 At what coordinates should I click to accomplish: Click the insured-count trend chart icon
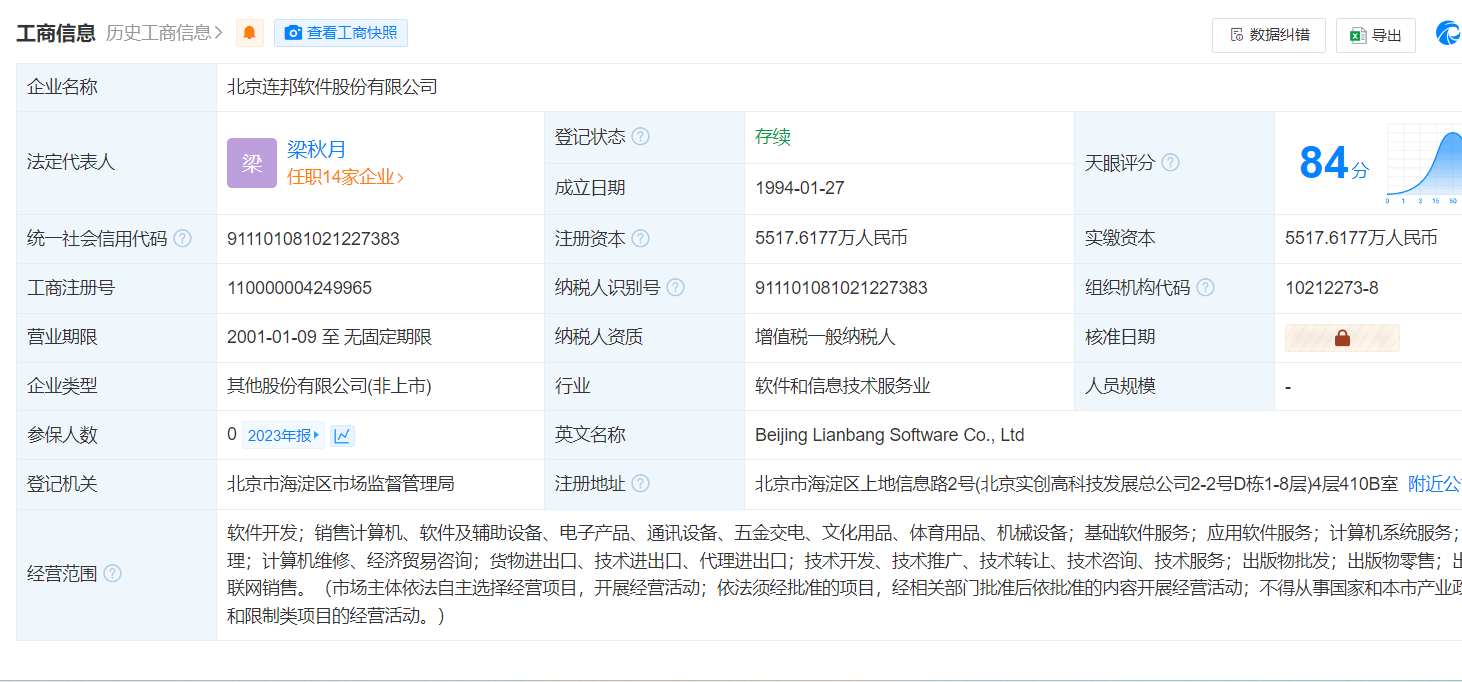[343, 435]
